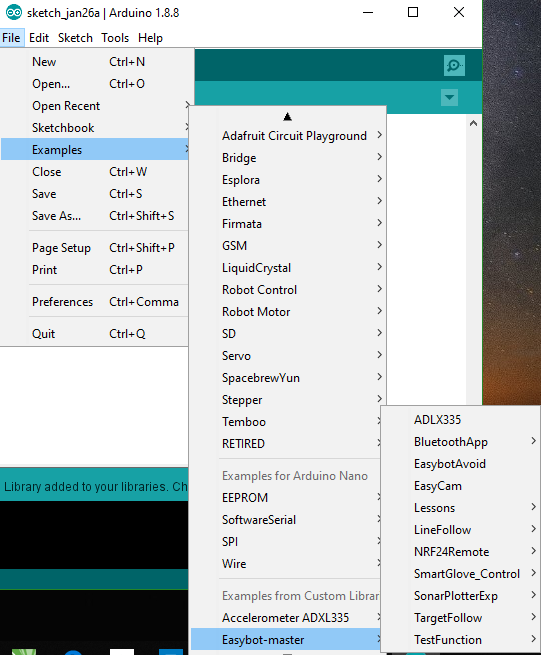Open Robot Motor examples
Screen dimensions: 541x655
coord(288,312)
